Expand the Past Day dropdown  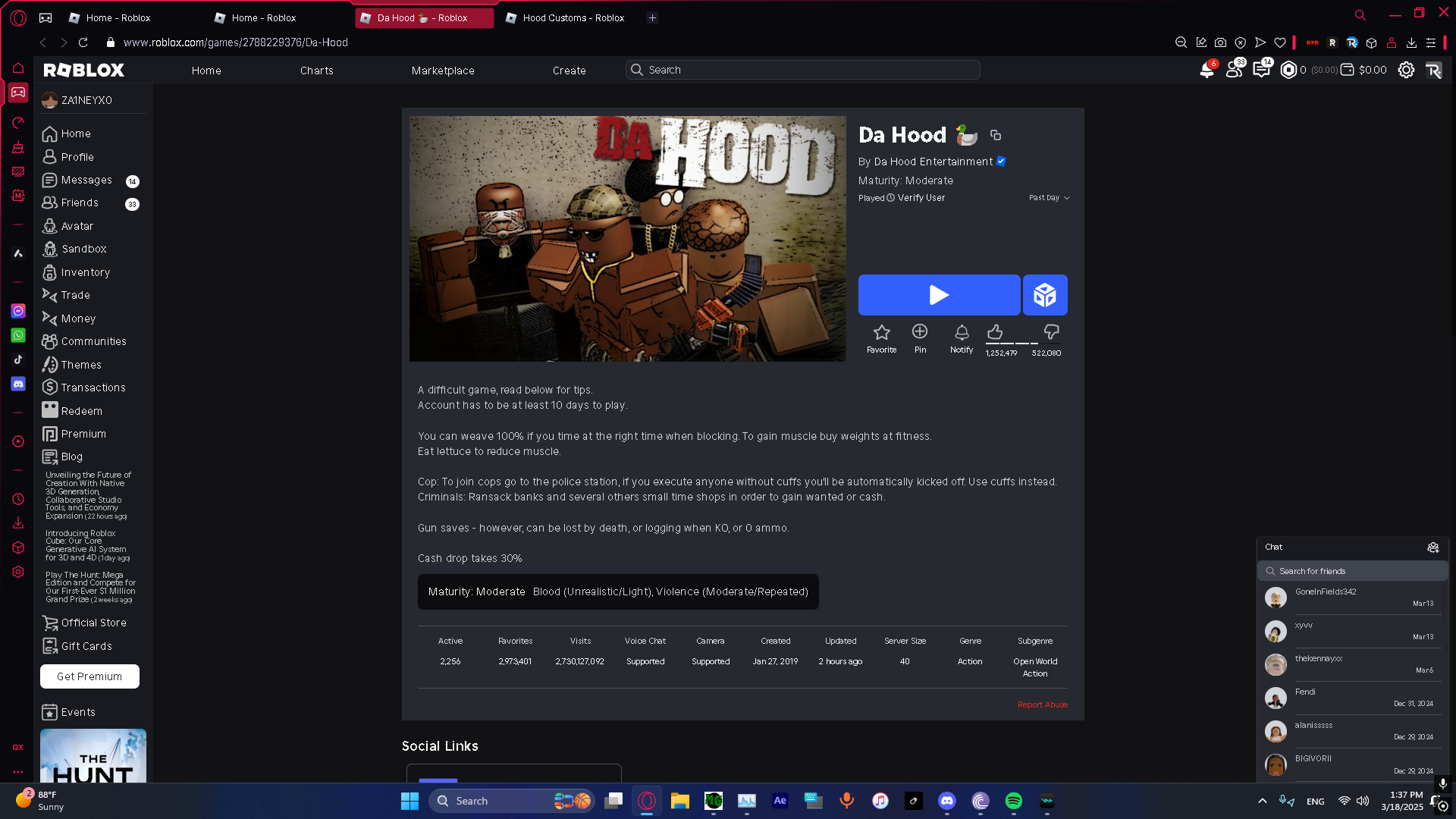[x=1050, y=198]
